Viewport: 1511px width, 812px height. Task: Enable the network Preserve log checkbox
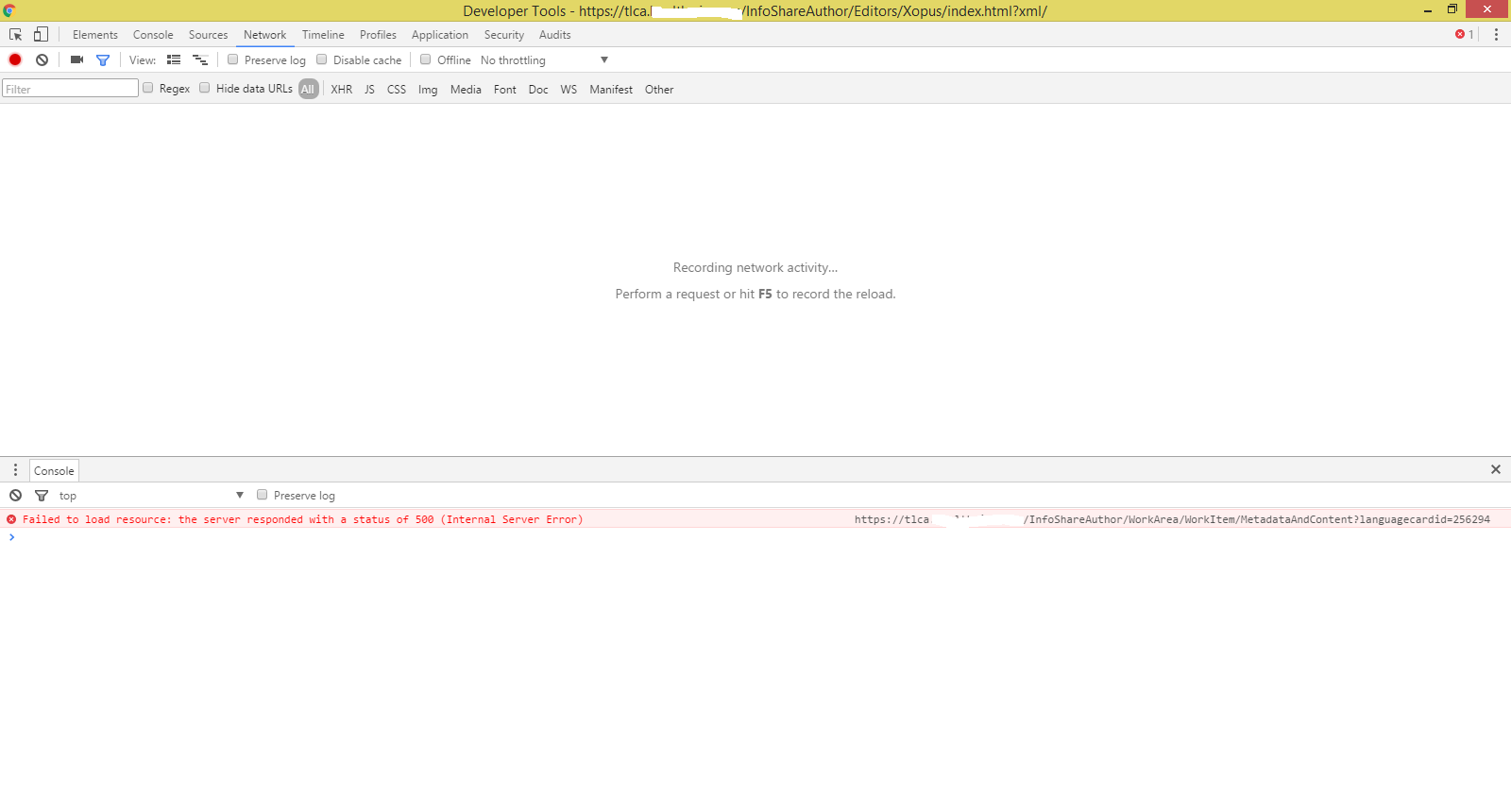click(233, 59)
